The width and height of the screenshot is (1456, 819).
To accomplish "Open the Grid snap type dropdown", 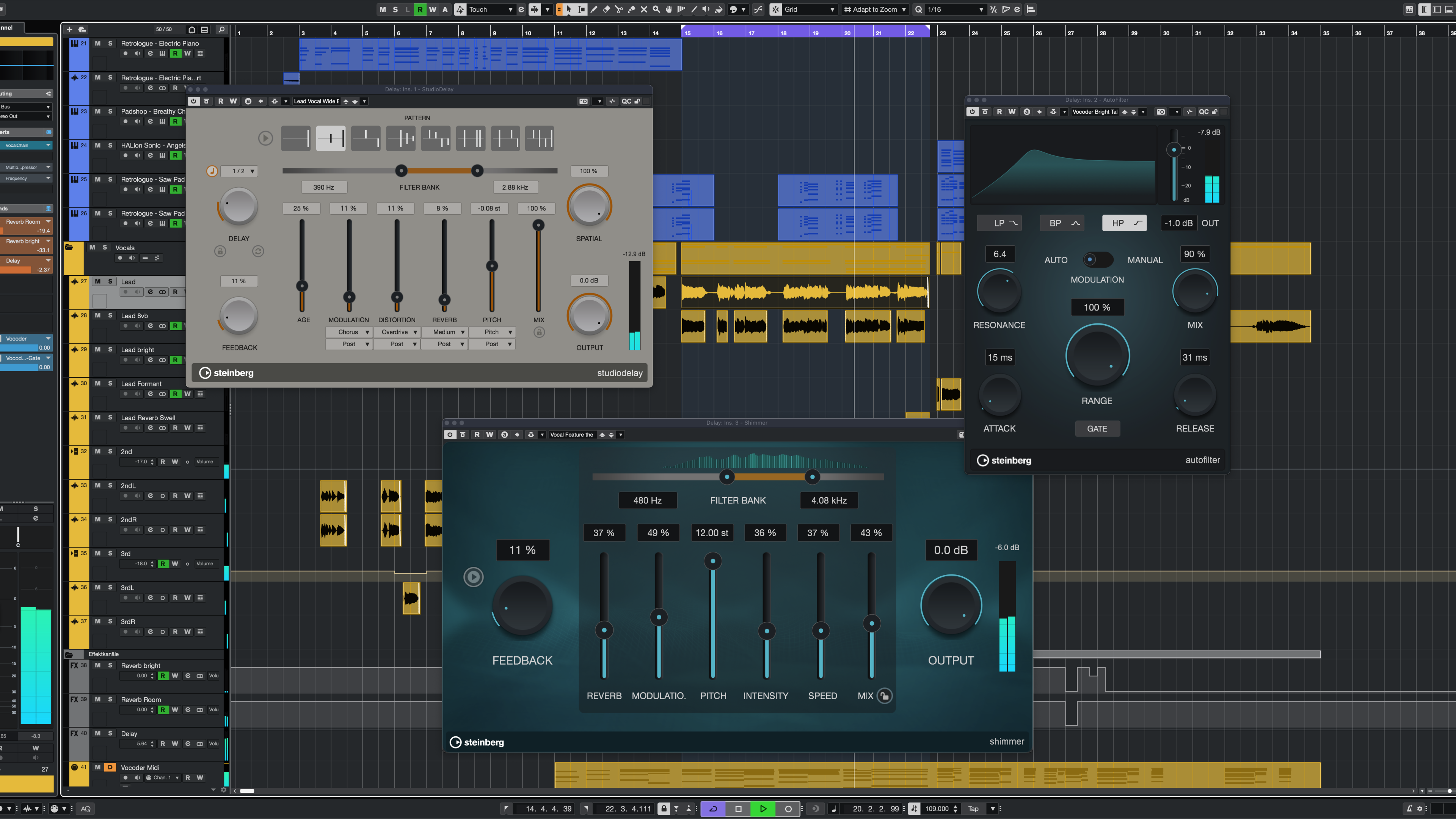I will tap(808, 9).
